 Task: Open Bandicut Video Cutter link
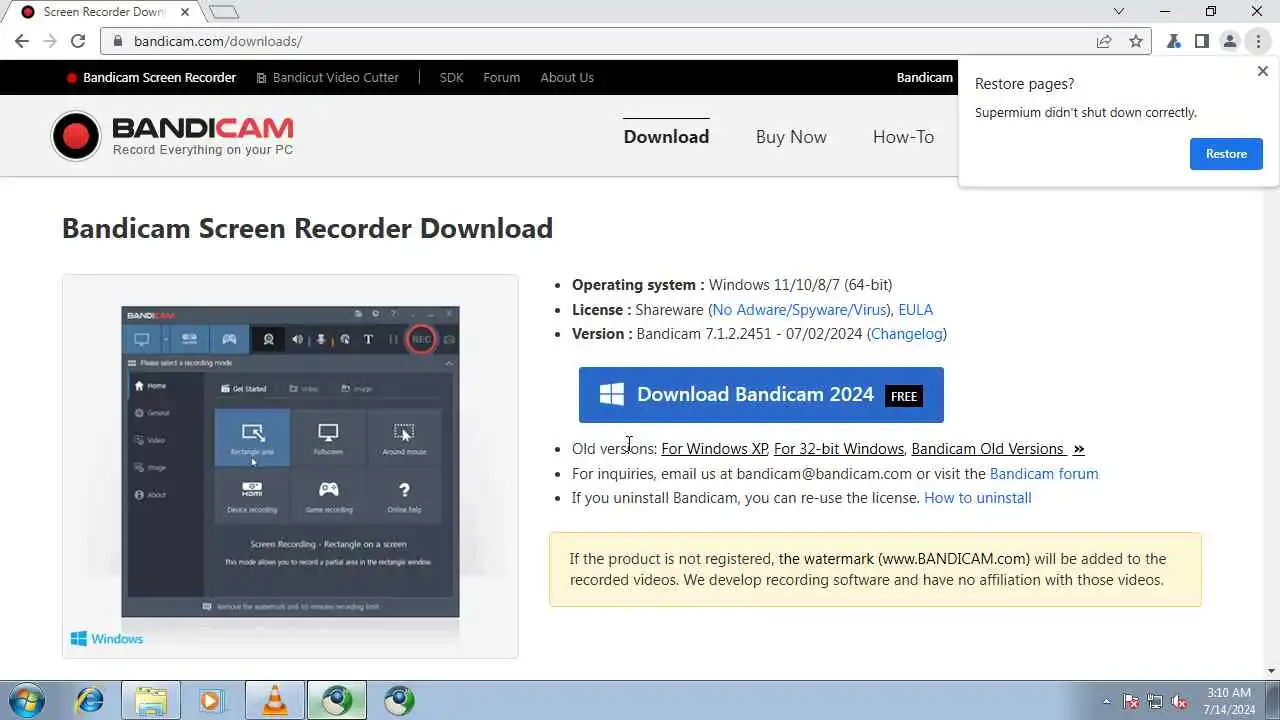(328, 77)
